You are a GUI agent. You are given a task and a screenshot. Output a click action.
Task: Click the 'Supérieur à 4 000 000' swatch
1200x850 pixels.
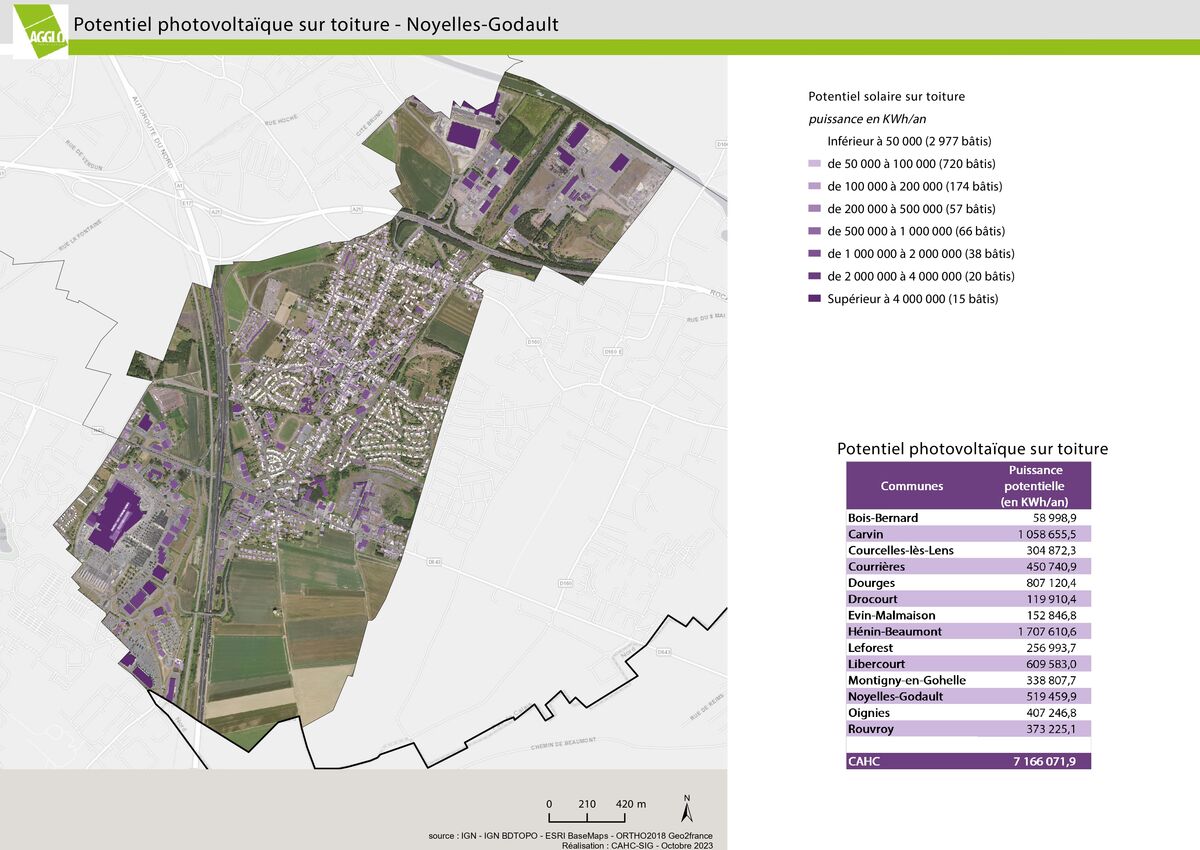(x=815, y=299)
